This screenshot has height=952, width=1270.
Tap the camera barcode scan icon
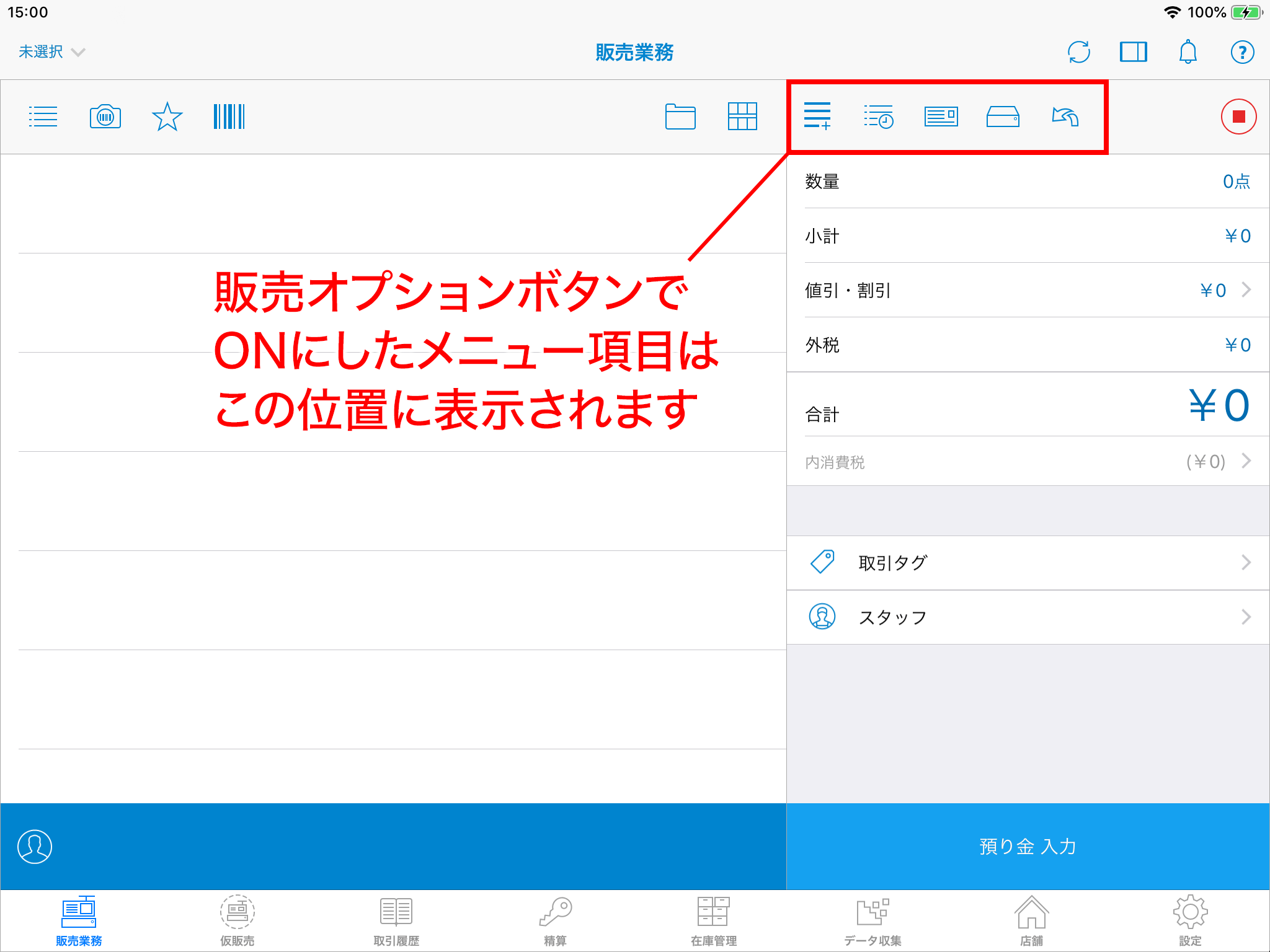tap(105, 117)
